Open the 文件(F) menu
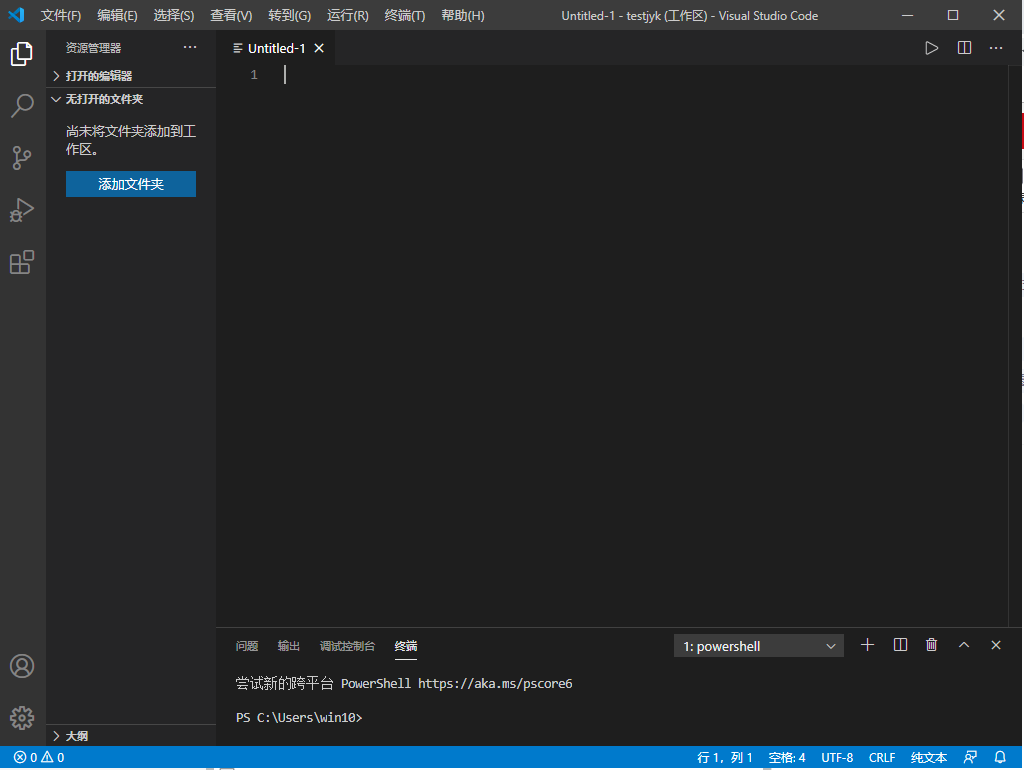Screen dimensions: 1024x770 click(61, 16)
